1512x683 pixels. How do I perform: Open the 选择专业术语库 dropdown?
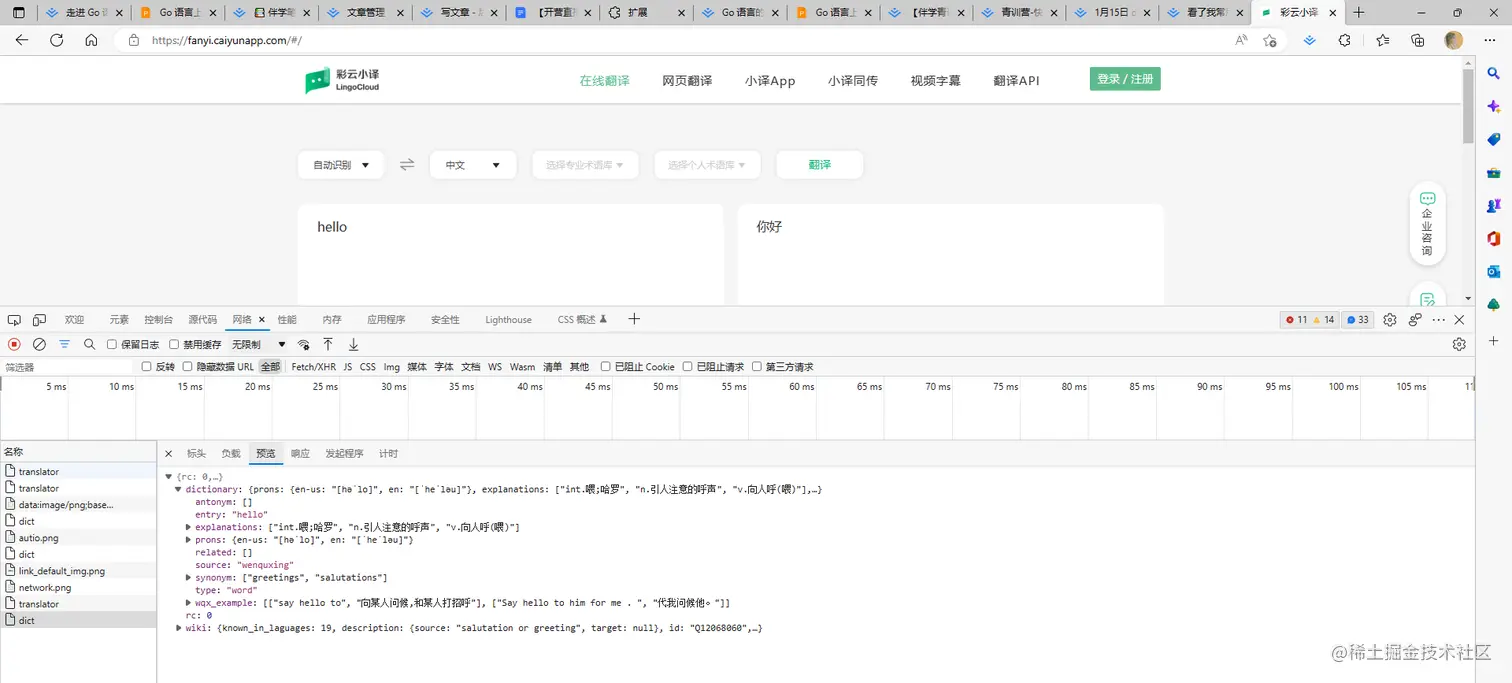tap(585, 165)
